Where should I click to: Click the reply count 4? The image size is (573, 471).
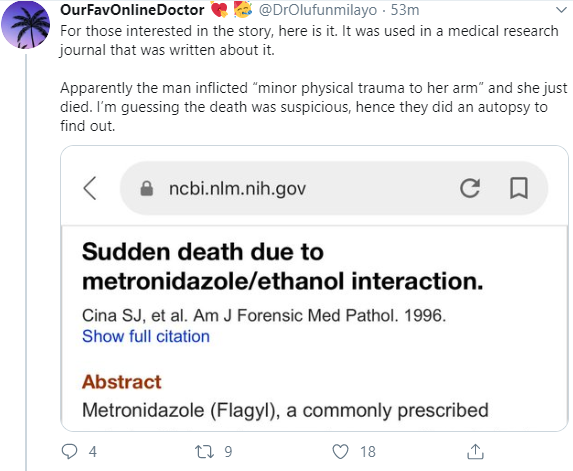[x=93, y=452]
